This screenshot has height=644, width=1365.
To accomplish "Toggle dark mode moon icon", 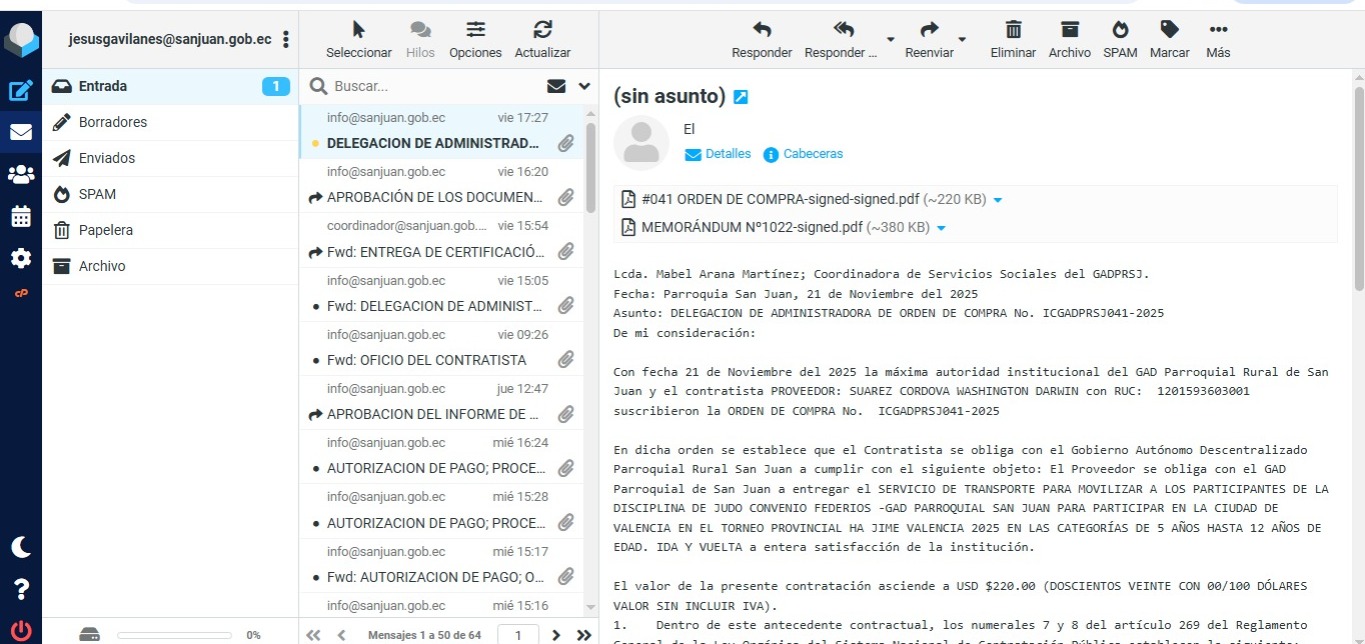I will click(x=21, y=546).
